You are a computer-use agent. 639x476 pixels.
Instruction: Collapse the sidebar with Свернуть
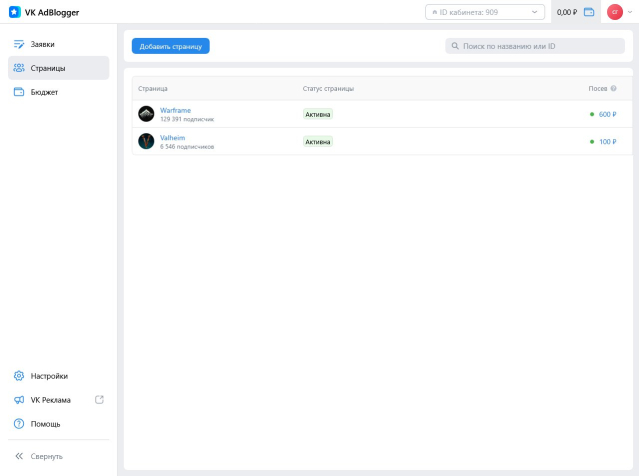point(40,456)
